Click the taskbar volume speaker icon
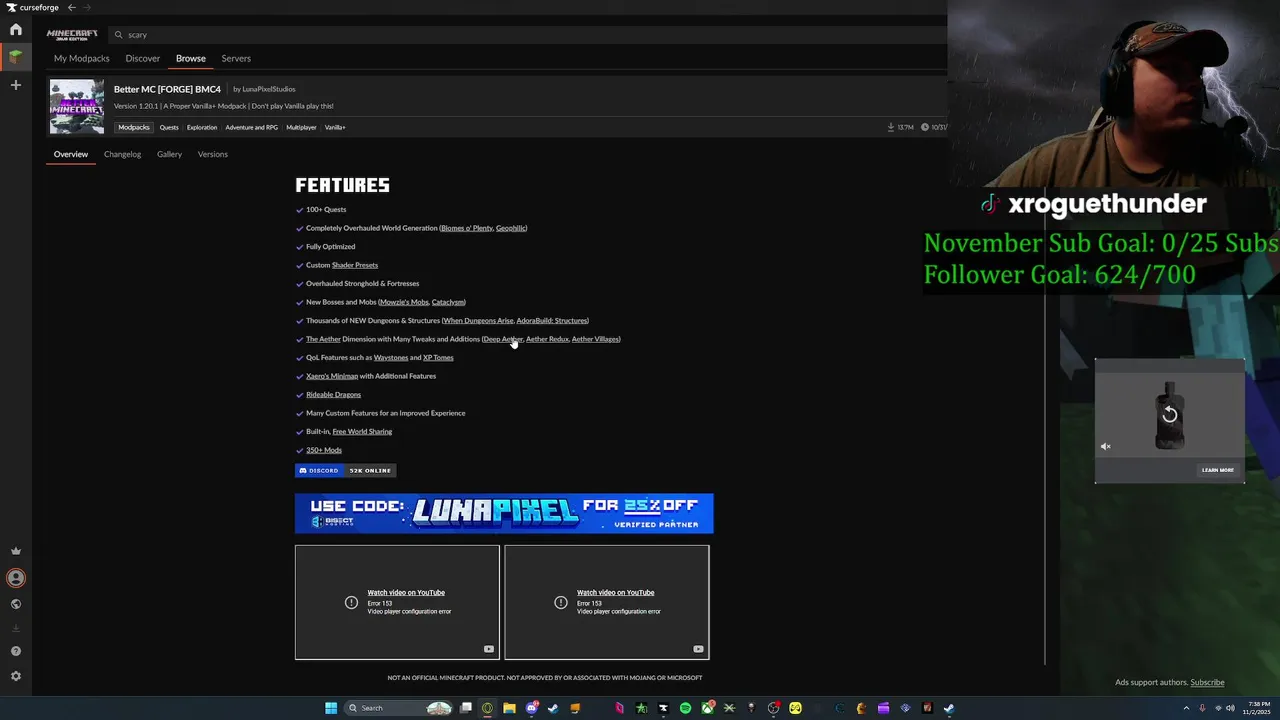The image size is (1280, 720). (x=1230, y=708)
